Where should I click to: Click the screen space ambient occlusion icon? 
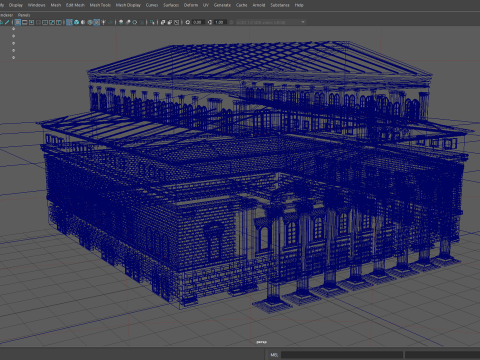(x=121, y=22)
